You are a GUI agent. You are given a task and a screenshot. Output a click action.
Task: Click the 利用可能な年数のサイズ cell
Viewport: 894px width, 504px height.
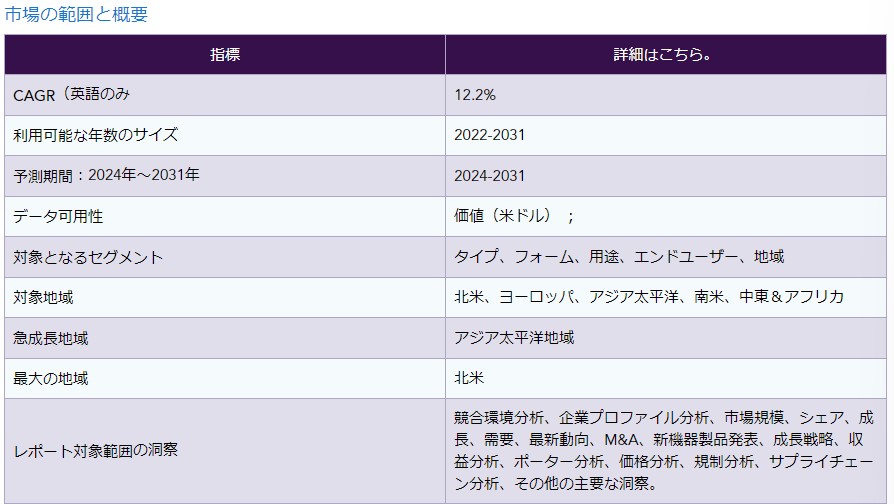(225, 136)
